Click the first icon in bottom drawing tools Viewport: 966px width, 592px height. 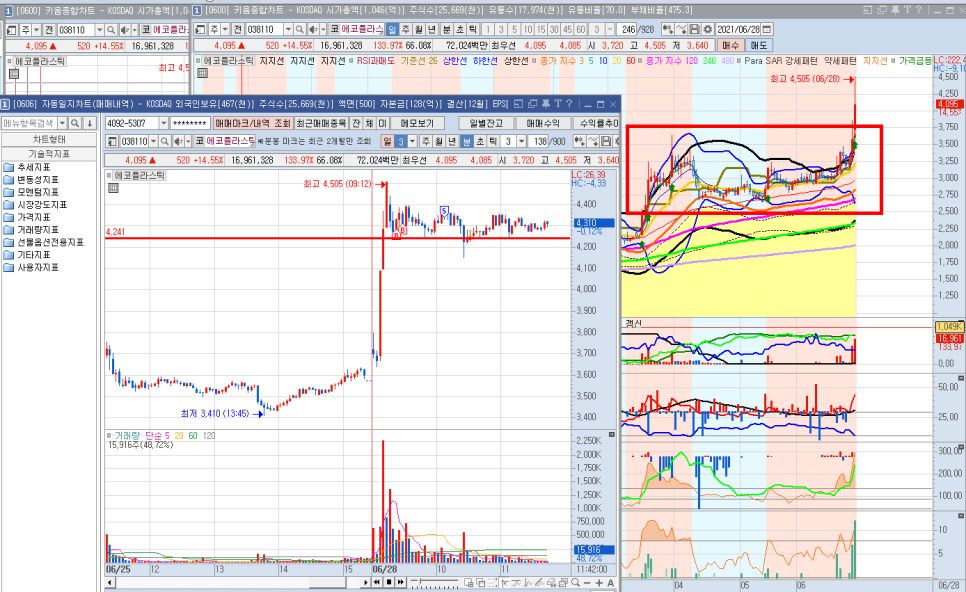pyautogui.click(x=469, y=582)
